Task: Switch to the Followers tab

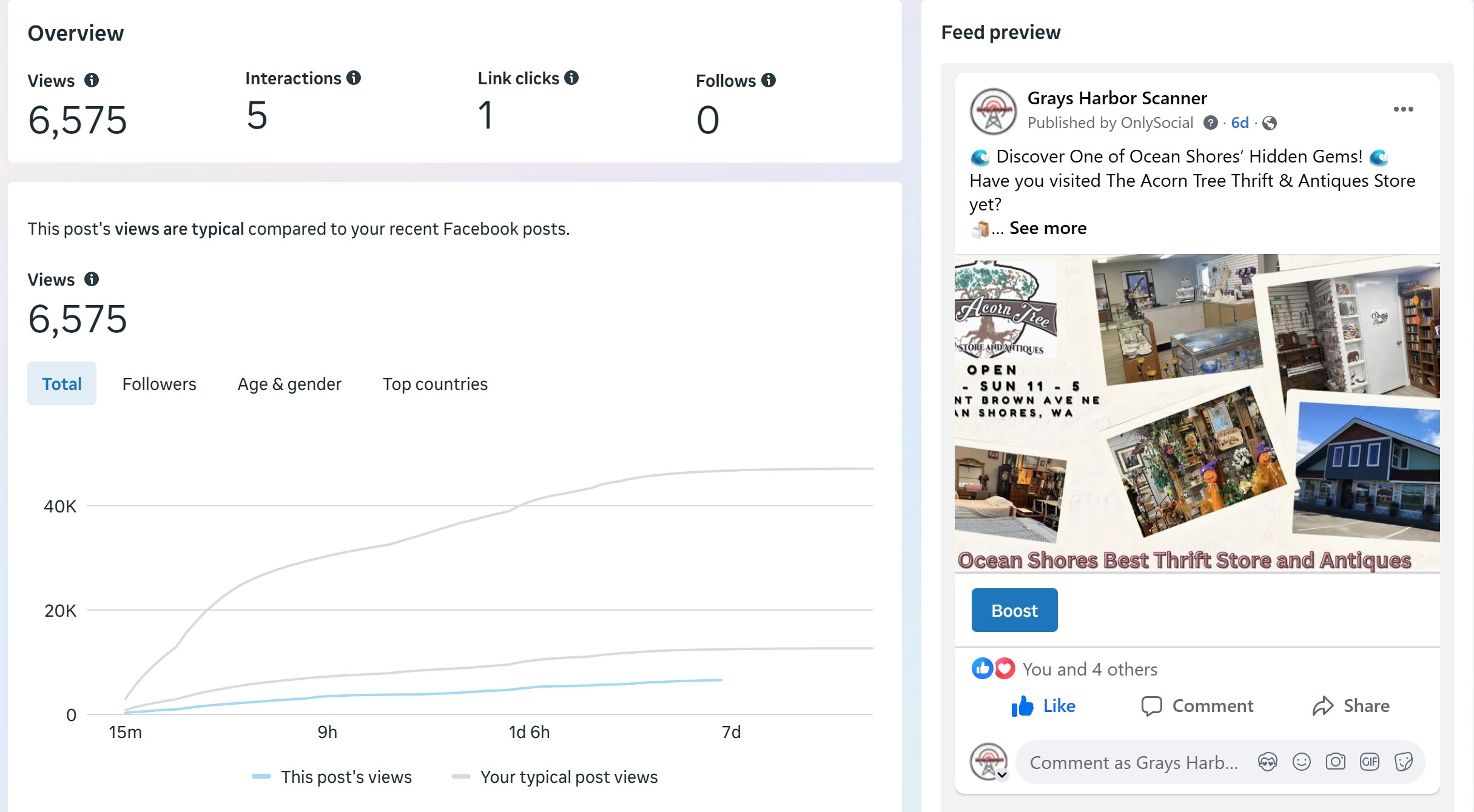Action: tap(159, 384)
